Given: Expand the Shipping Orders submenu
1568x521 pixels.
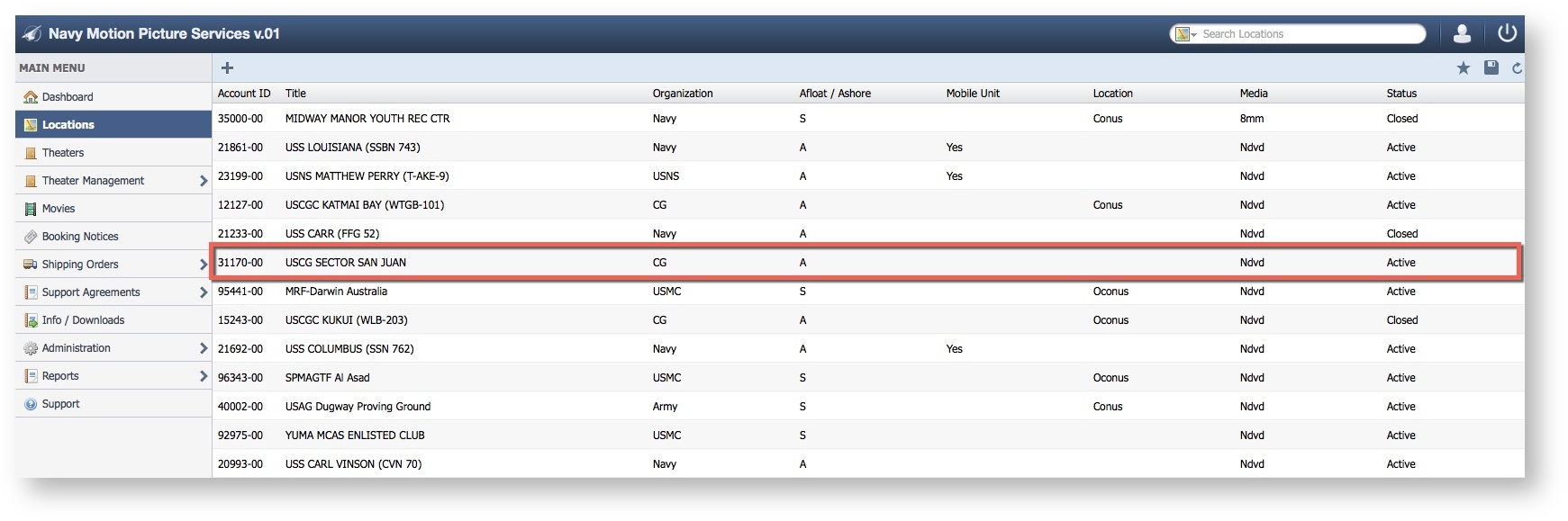Looking at the screenshot, I should [x=203, y=265].
